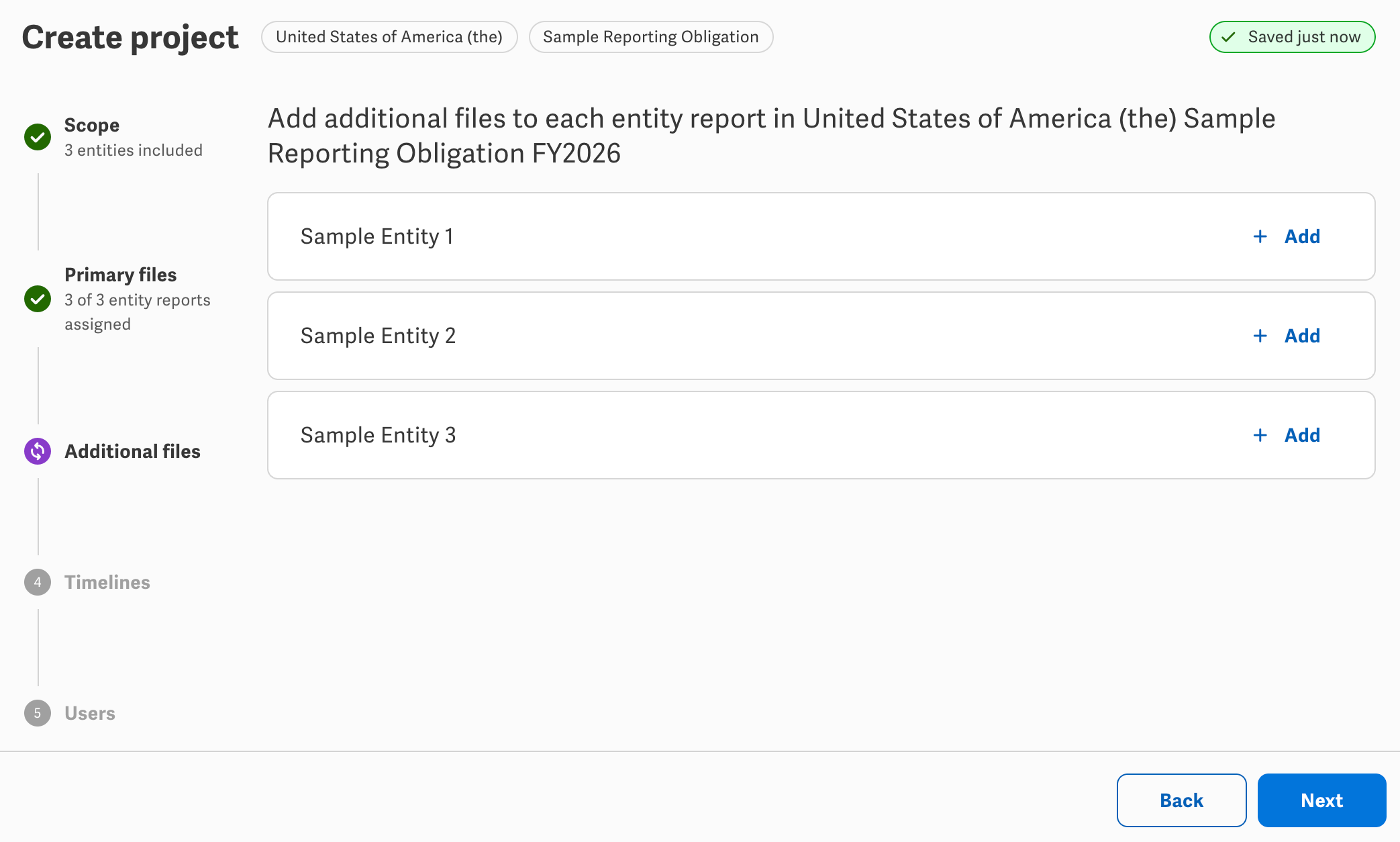The width and height of the screenshot is (1400, 842).
Task: Add files to Sample Entity 1
Action: pos(1287,236)
